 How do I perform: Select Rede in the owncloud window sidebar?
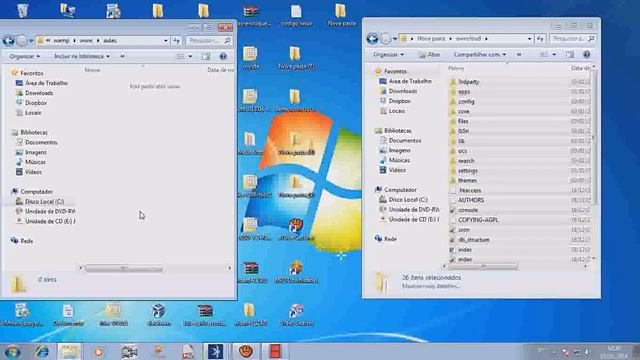[390, 239]
